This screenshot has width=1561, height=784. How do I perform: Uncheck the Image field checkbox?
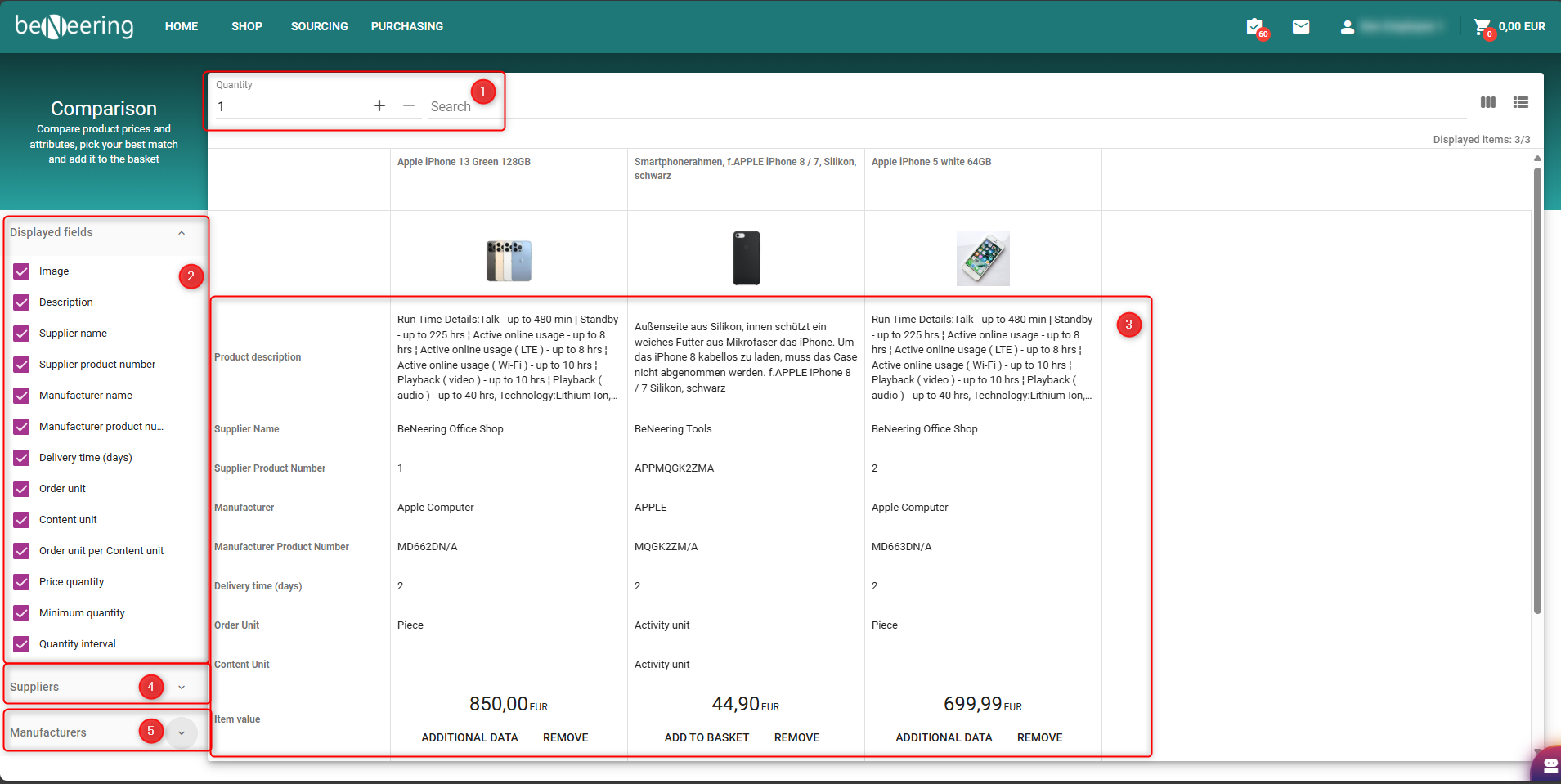pos(22,271)
